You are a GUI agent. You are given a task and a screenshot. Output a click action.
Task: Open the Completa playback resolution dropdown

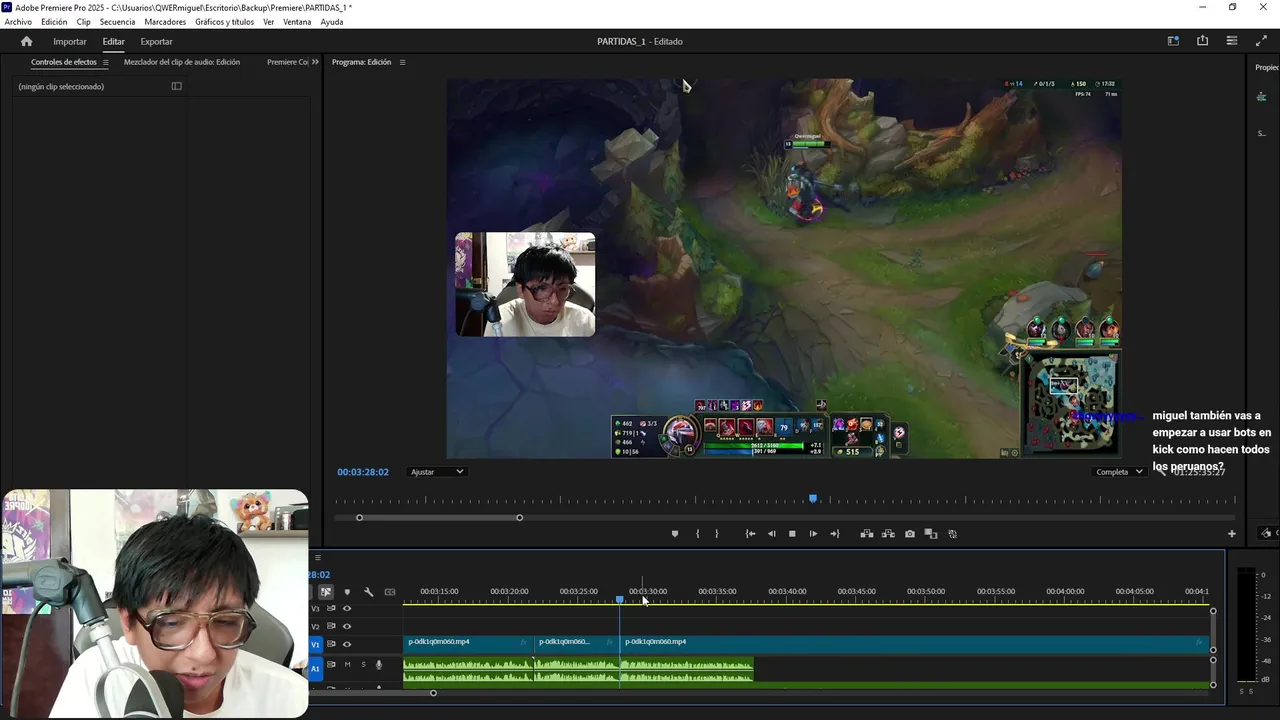click(x=1119, y=472)
